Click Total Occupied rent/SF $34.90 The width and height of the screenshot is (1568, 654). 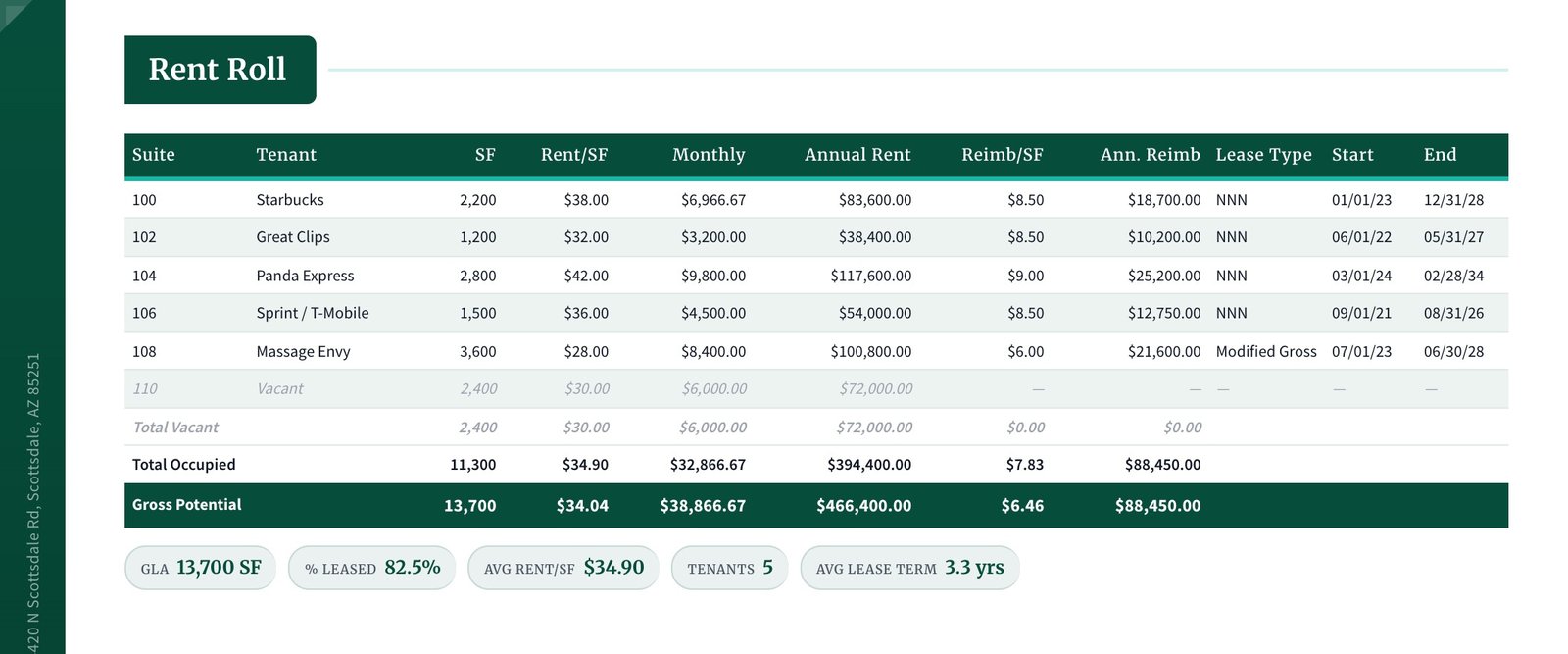pyautogui.click(x=585, y=465)
